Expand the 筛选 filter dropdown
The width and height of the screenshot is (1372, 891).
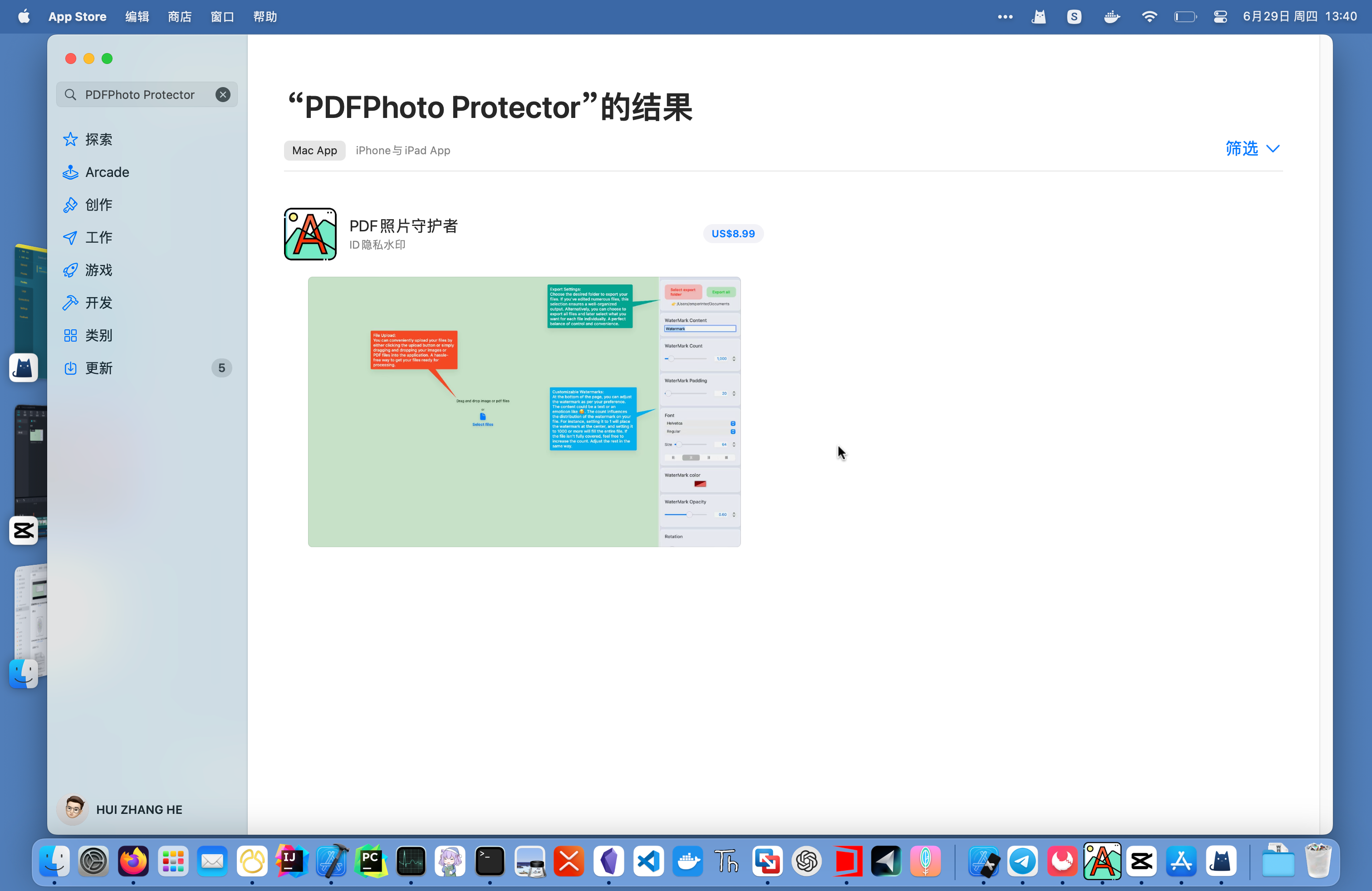click(1252, 149)
